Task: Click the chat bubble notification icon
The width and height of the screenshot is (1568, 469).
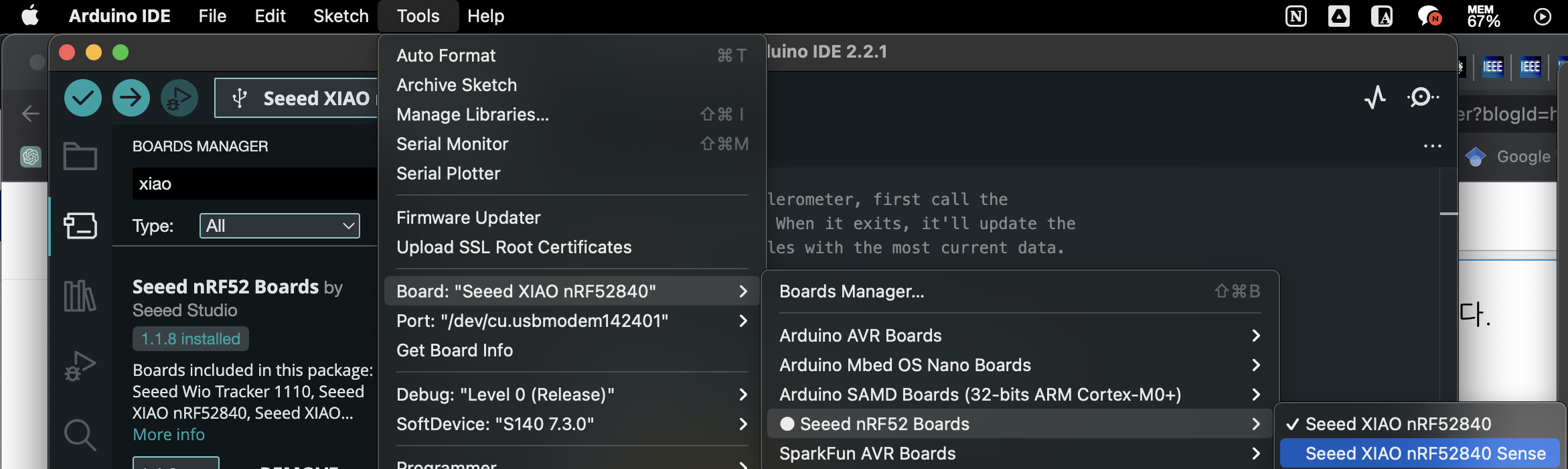Action: pos(1429,16)
